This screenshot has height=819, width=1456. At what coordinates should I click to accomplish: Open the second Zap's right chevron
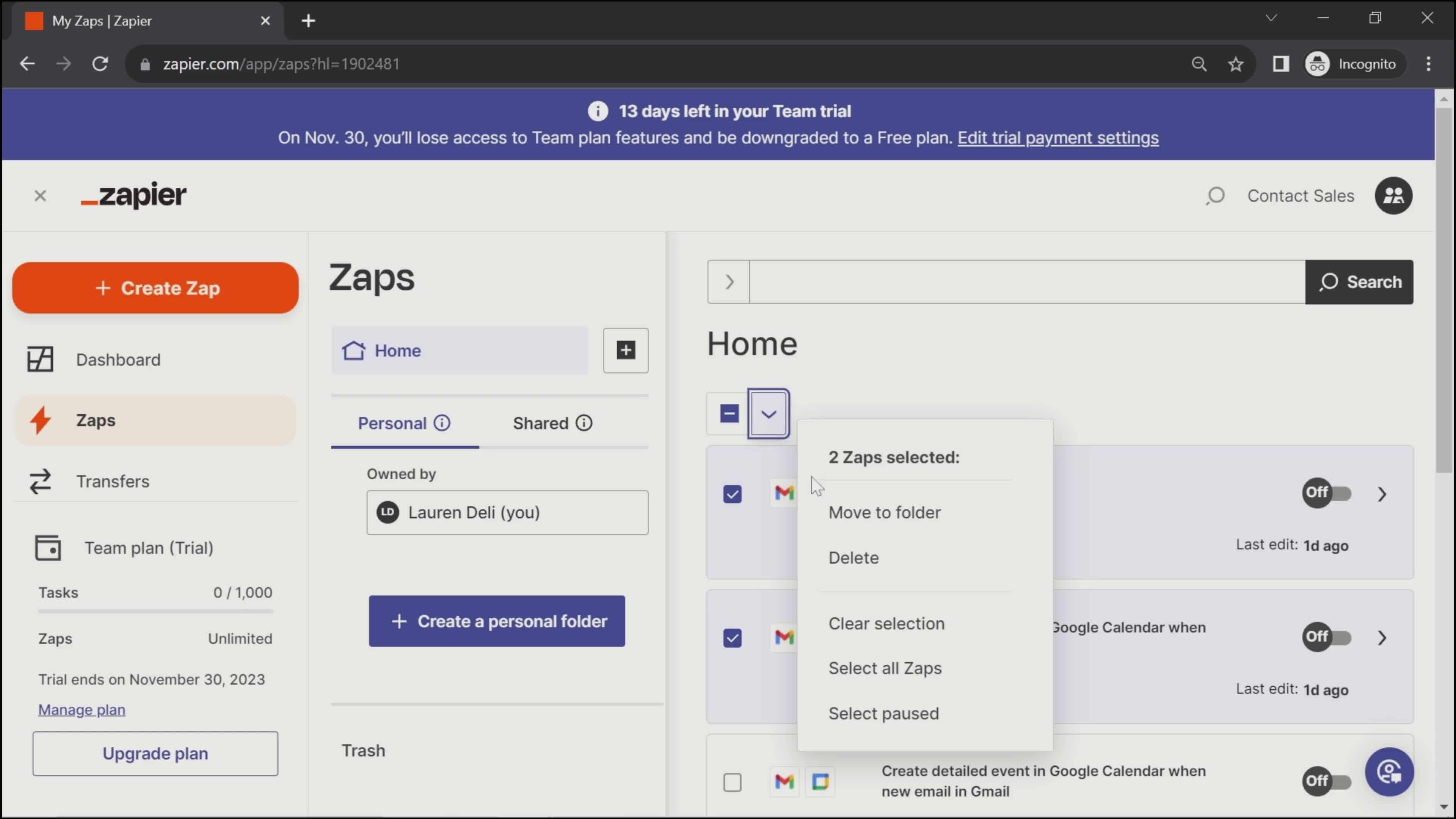pos(1382,639)
